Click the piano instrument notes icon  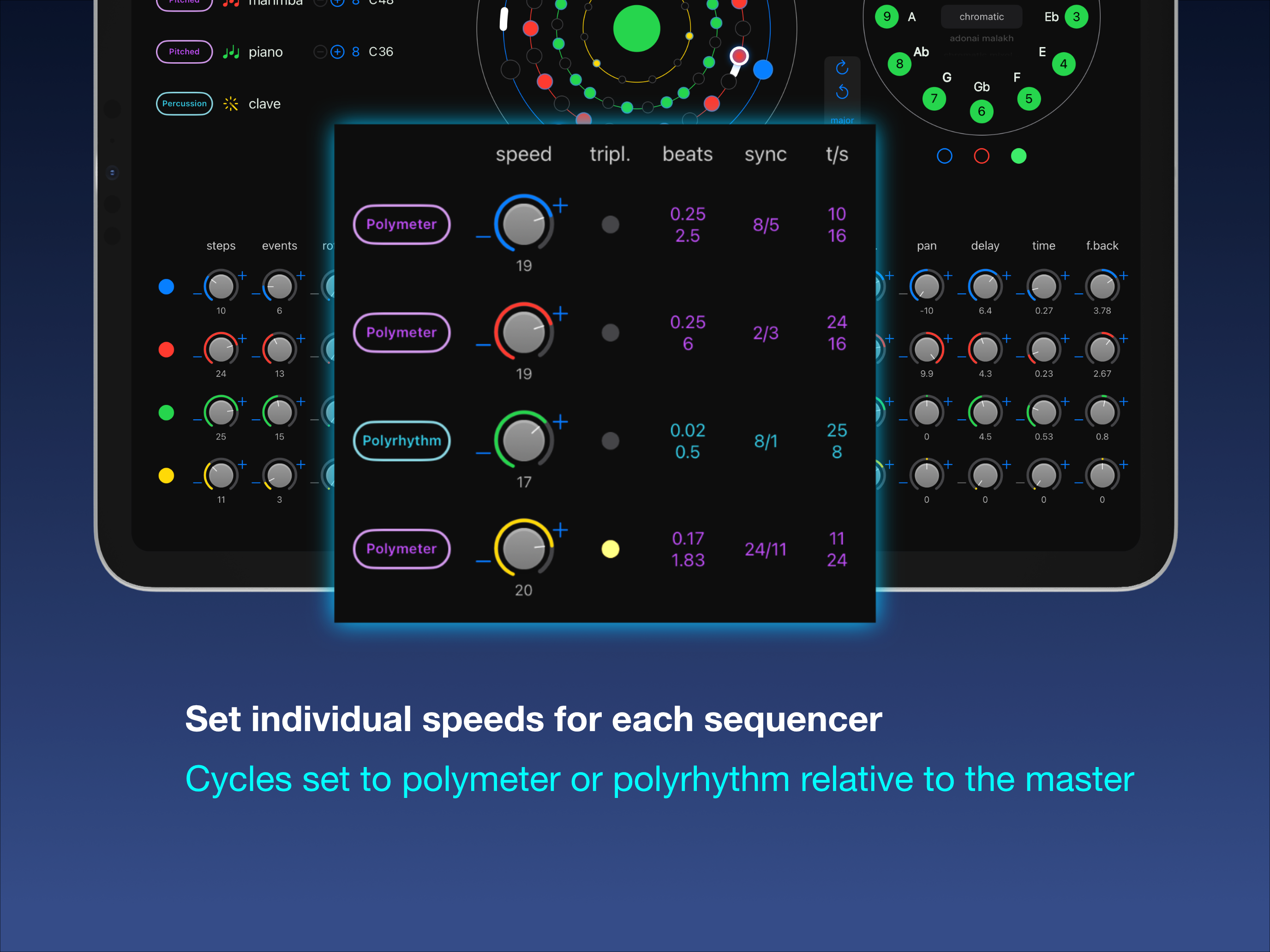click(x=231, y=52)
